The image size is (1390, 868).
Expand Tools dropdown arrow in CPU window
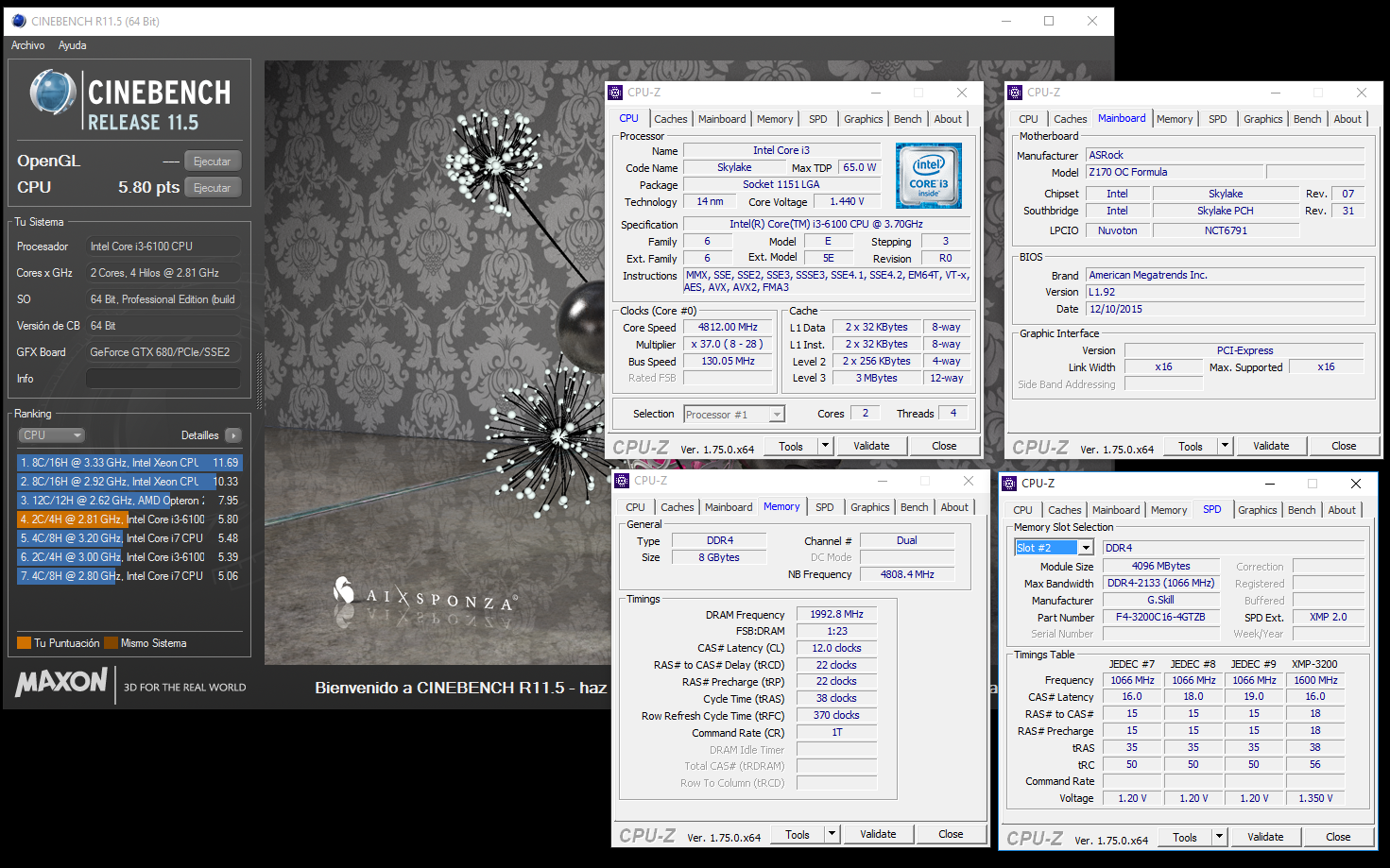pyautogui.click(x=825, y=446)
